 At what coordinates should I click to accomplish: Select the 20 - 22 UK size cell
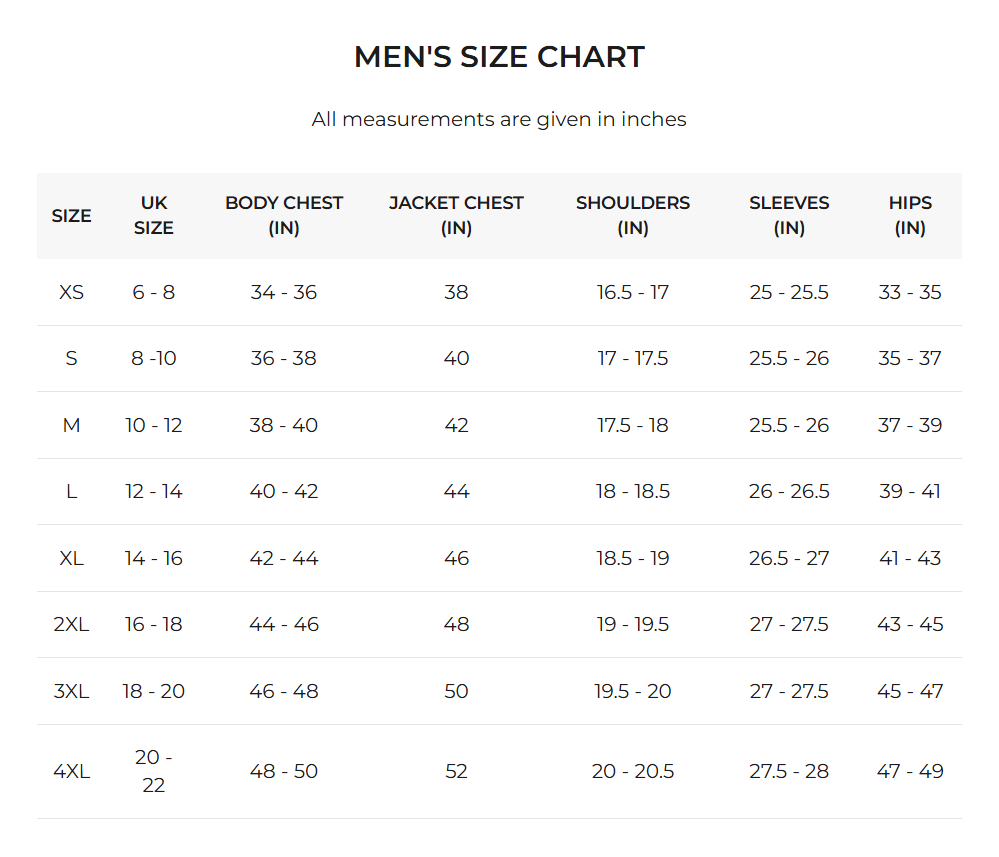tap(154, 771)
